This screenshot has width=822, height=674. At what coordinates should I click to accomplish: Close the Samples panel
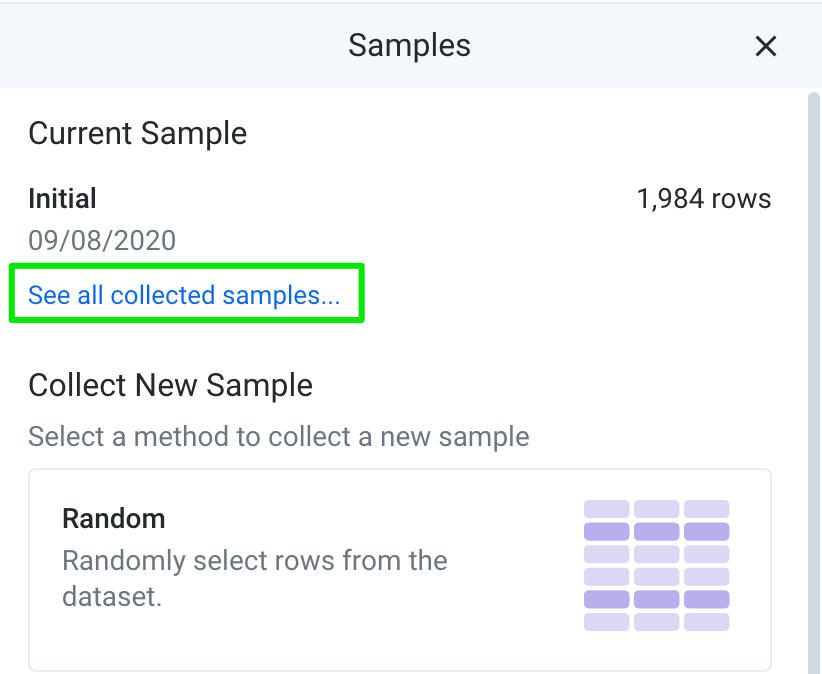[x=765, y=46]
